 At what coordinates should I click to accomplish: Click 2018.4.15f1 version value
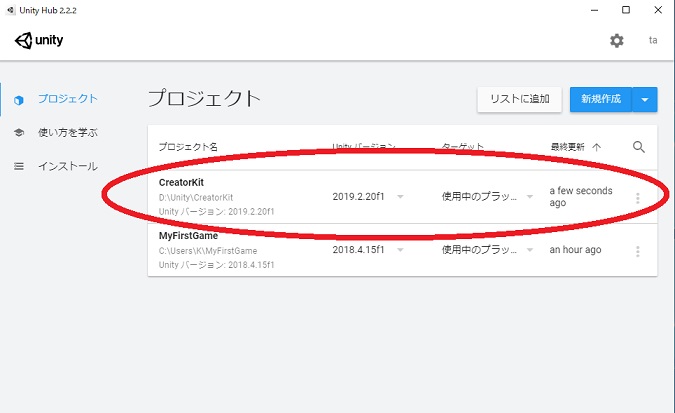358,250
